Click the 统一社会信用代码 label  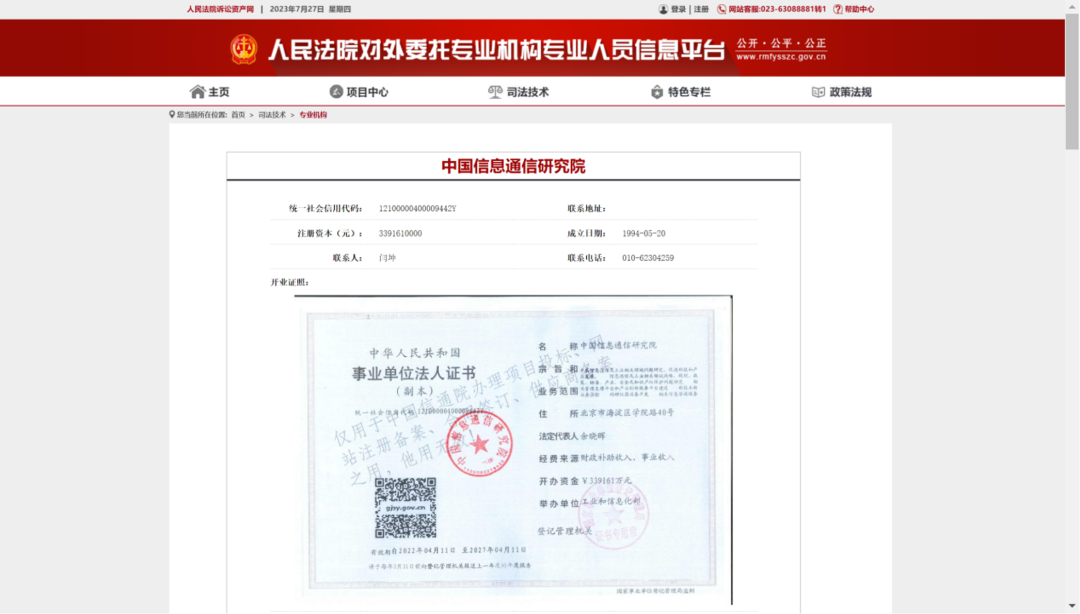point(326,208)
